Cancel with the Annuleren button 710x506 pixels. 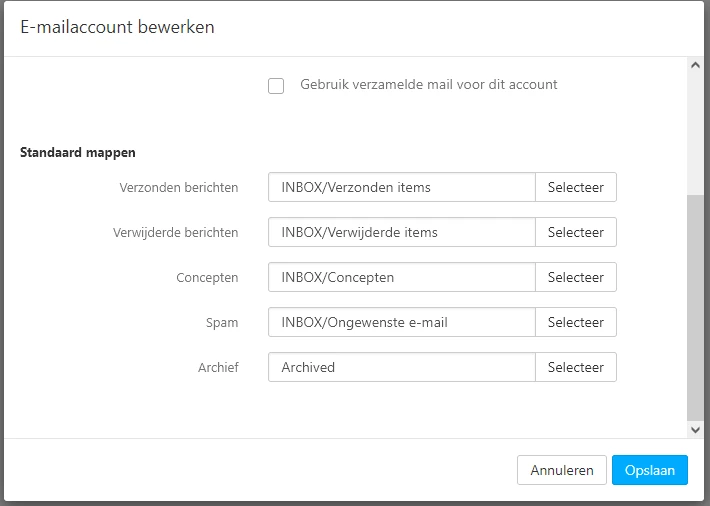(561, 470)
